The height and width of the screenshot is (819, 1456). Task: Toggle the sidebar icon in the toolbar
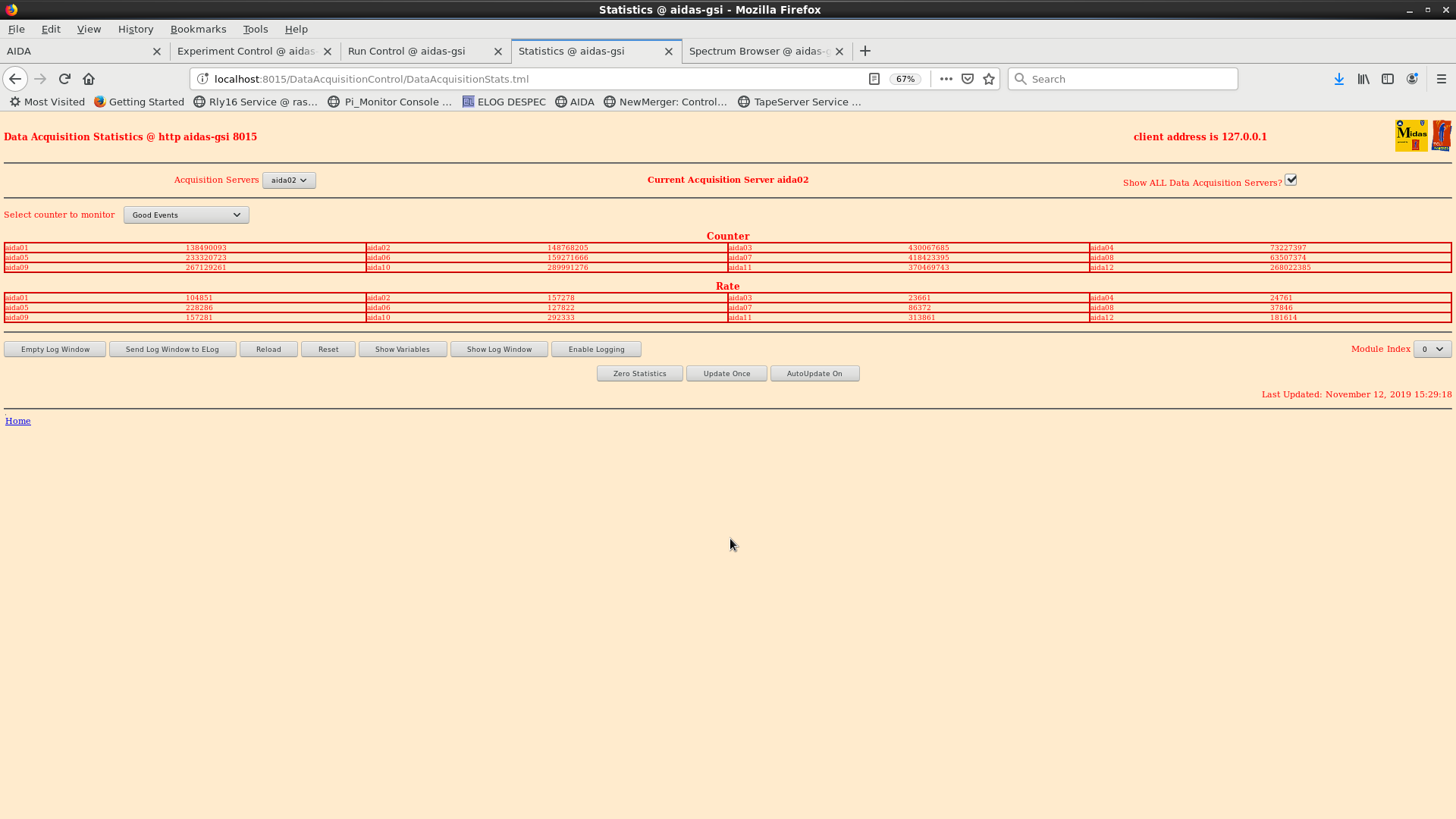(1388, 79)
